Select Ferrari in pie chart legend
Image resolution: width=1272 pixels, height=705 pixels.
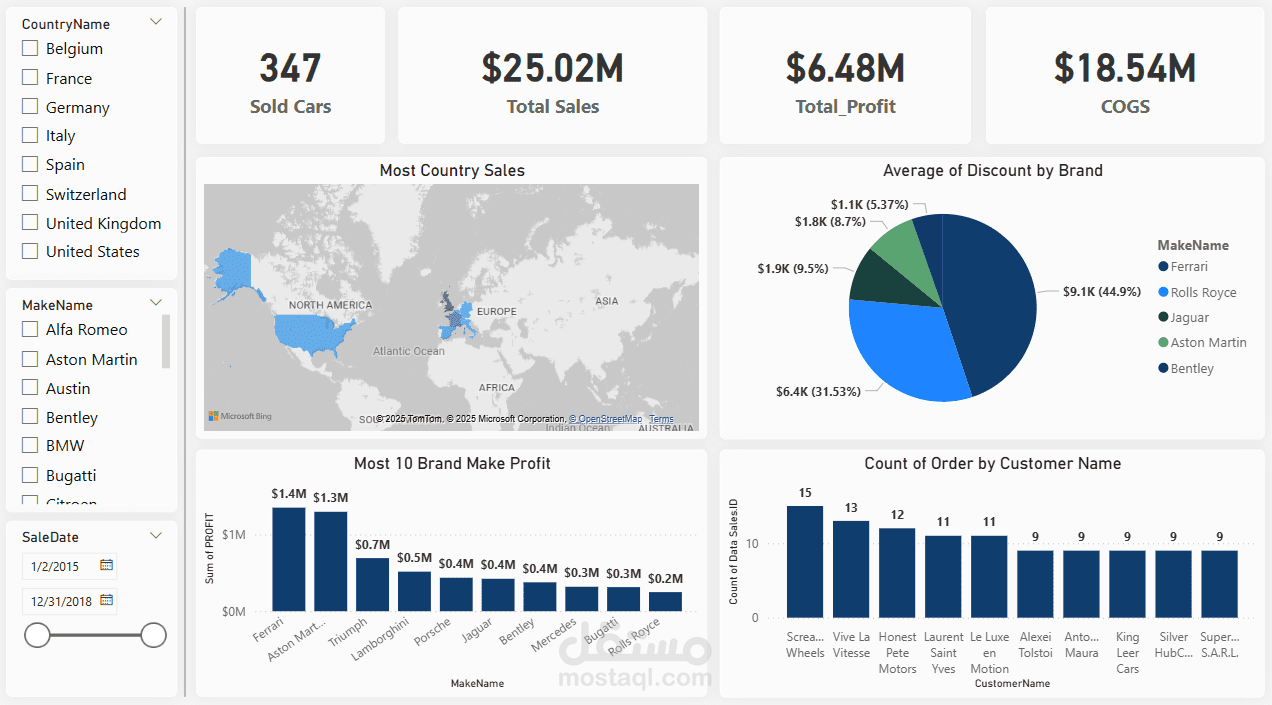pos(1183,266)
